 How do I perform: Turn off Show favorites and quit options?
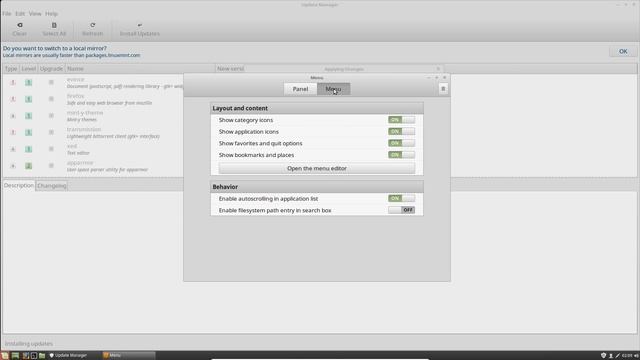[x=401, y=143]
